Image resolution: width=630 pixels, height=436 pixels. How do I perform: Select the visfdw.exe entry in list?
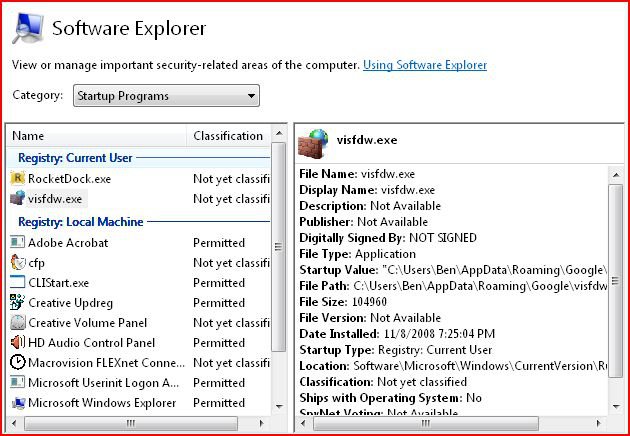(55, 199)
